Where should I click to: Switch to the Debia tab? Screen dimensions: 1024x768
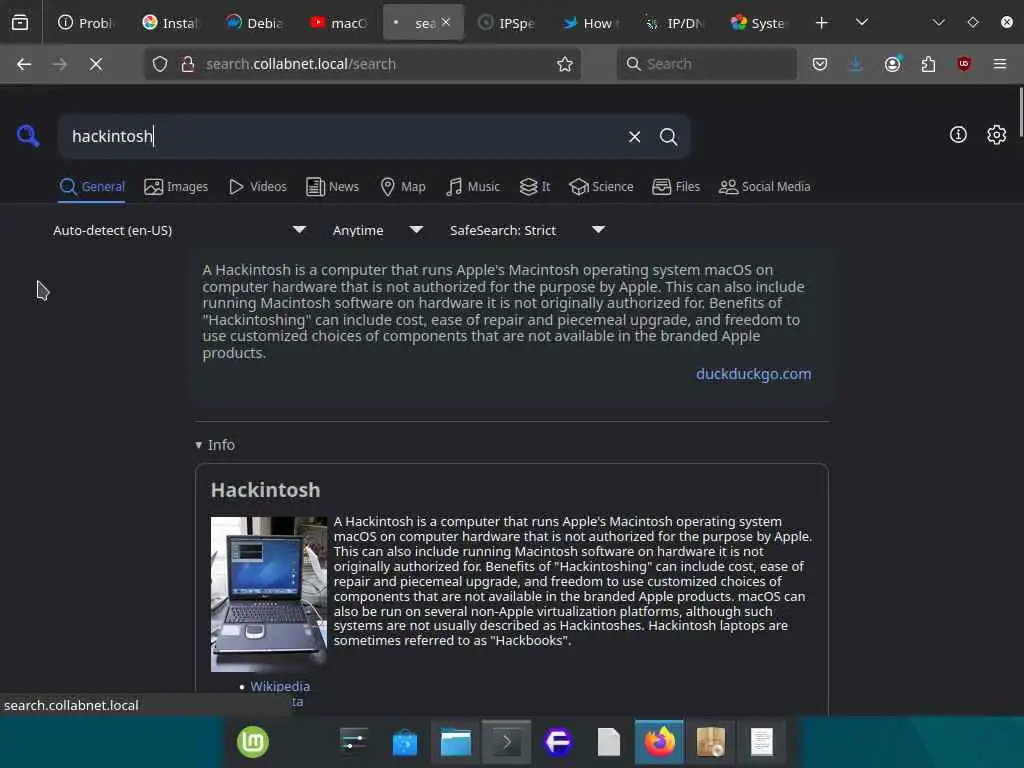tap(253, 23)
